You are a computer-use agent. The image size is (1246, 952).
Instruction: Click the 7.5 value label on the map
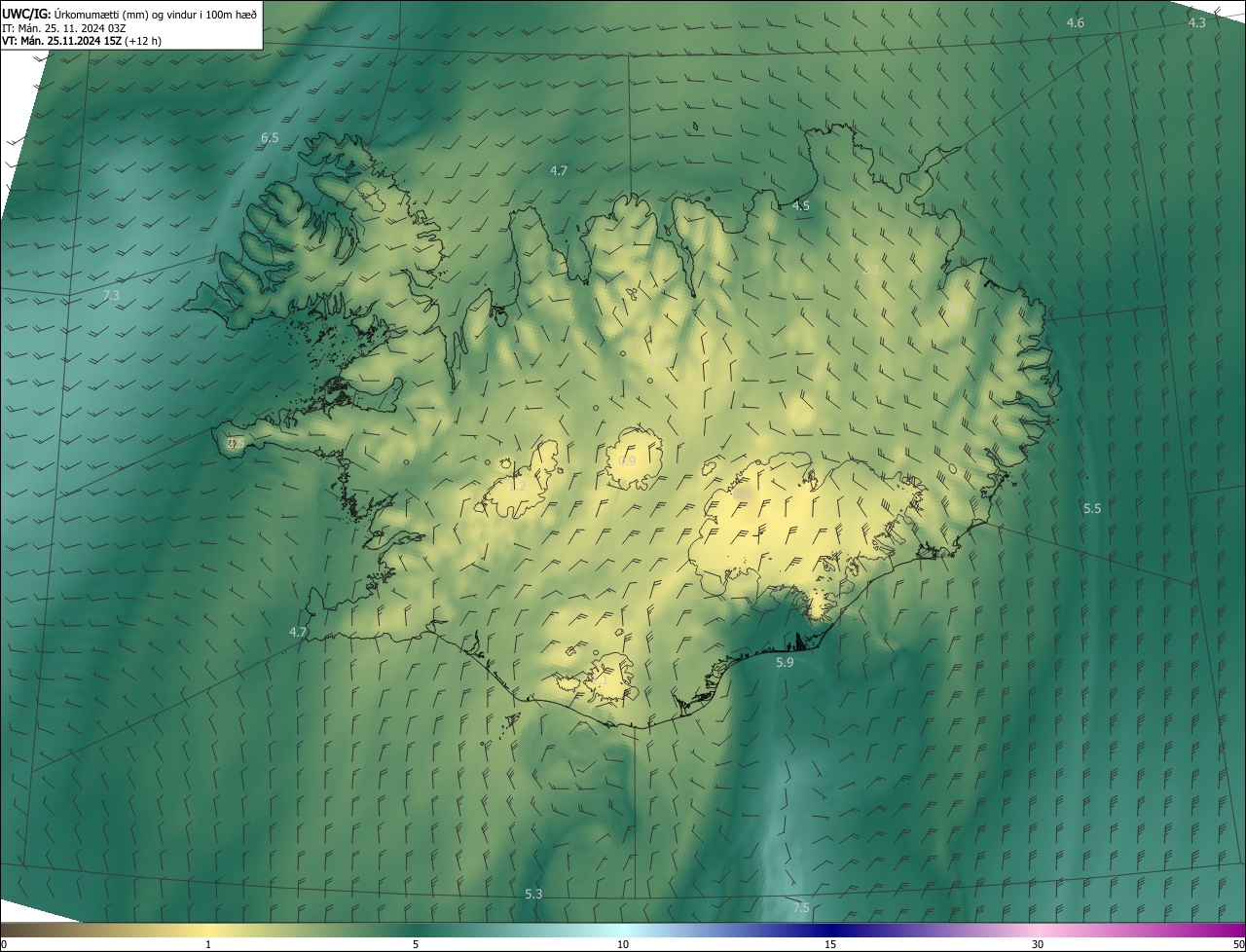801,907
